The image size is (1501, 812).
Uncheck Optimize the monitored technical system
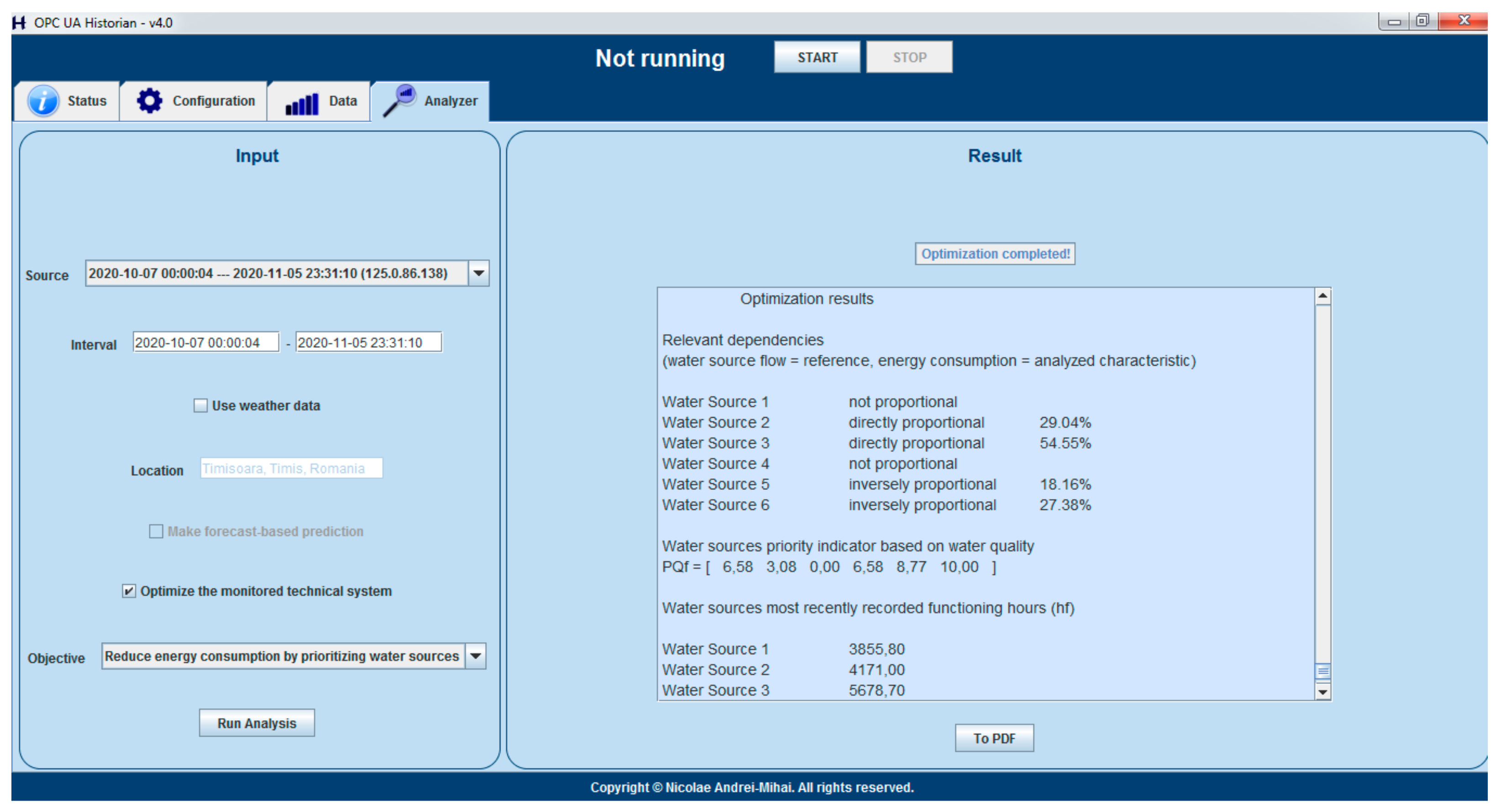[x=129, y=591]
